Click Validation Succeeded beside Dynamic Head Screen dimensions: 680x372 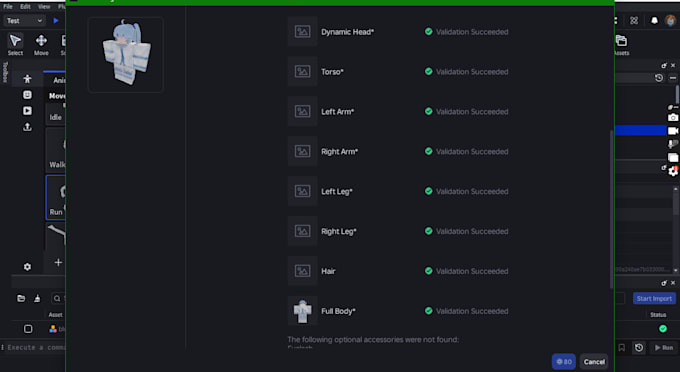[472, 32]
